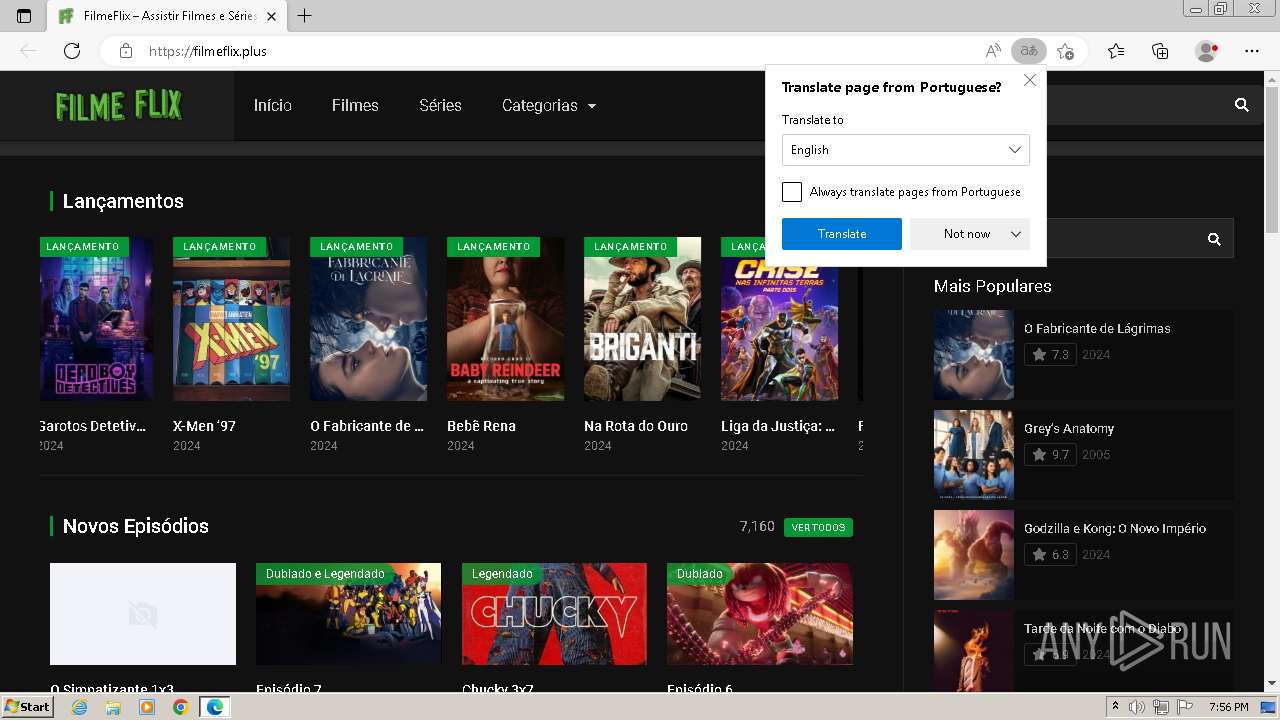
Task: Open the Favorites list icon
Action: pos(1116,51)
